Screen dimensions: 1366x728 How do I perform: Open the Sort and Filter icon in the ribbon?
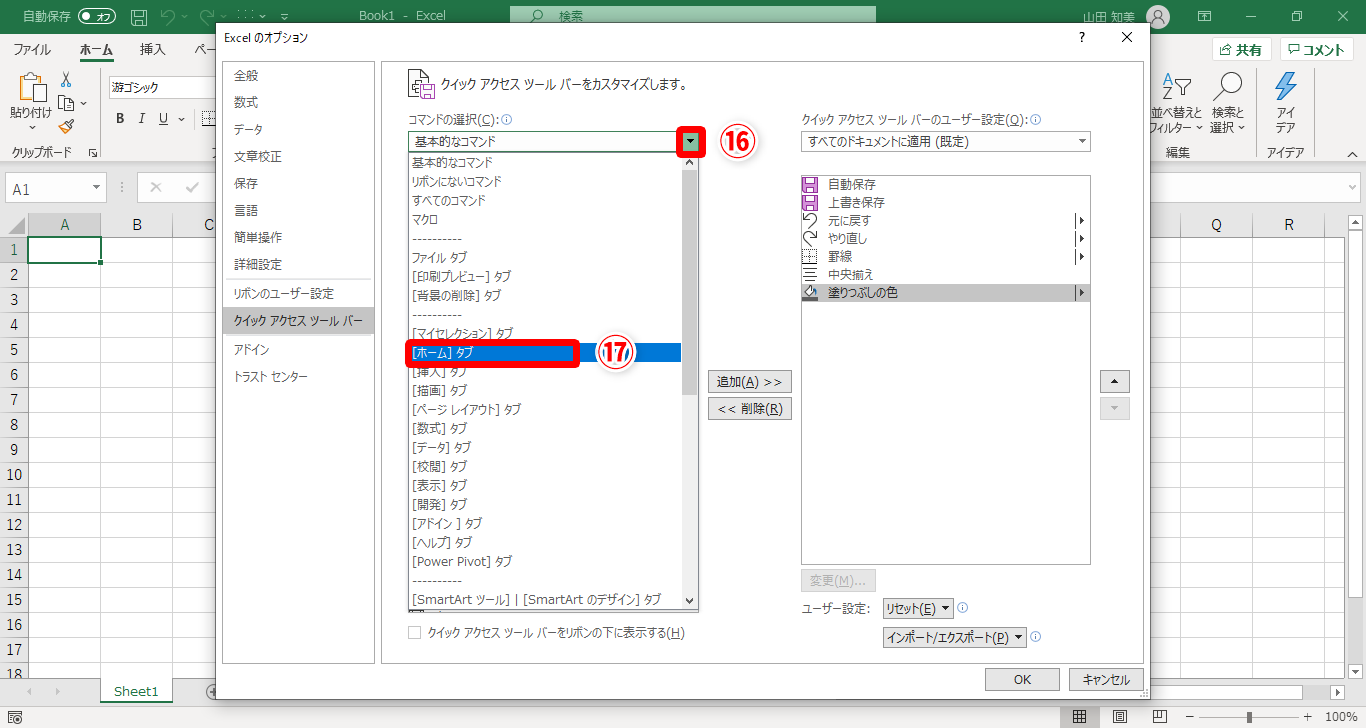coord(1176,86)
